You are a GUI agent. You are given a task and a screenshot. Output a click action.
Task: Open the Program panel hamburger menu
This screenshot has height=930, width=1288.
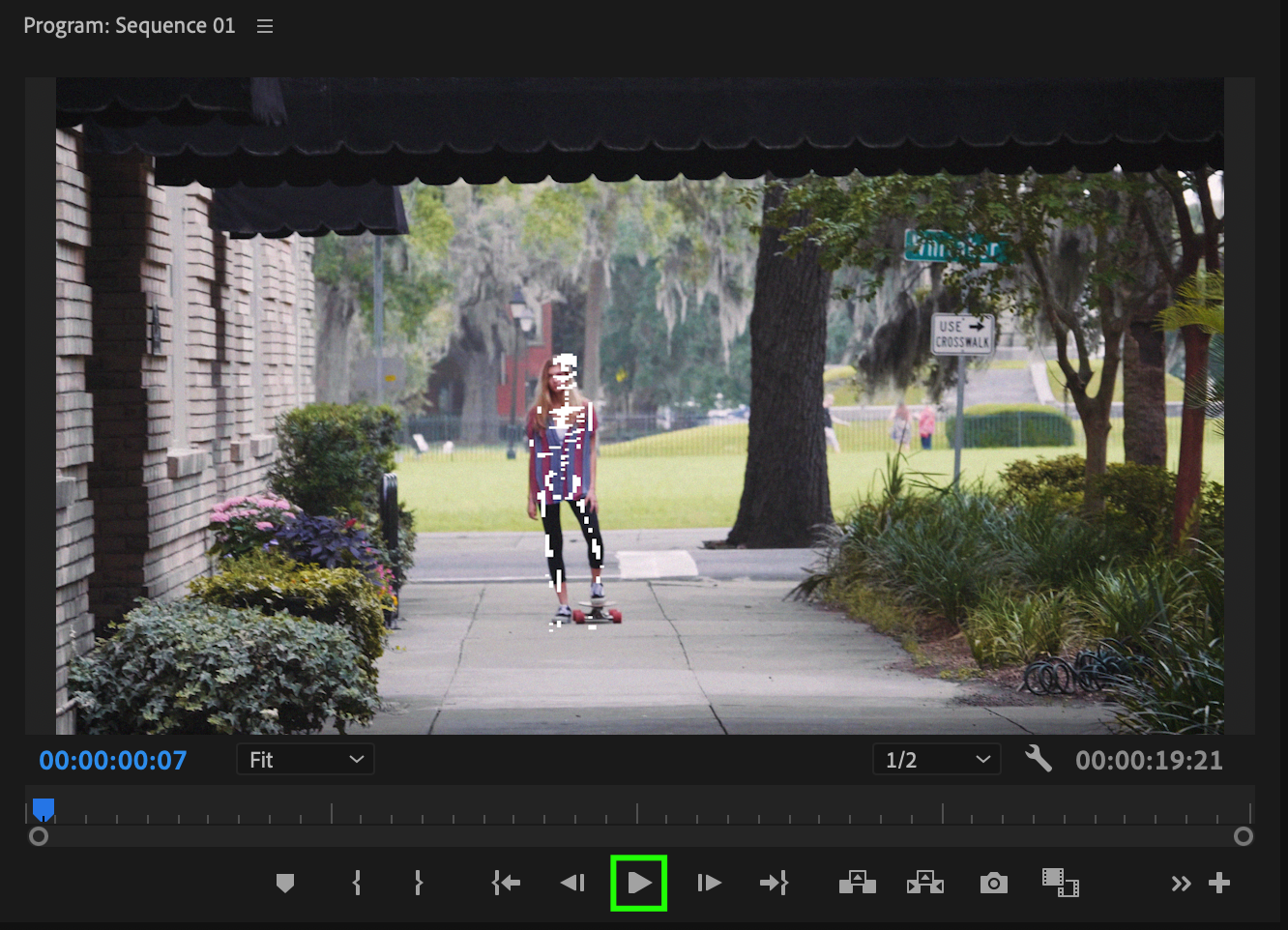click(x=265, y=26)
